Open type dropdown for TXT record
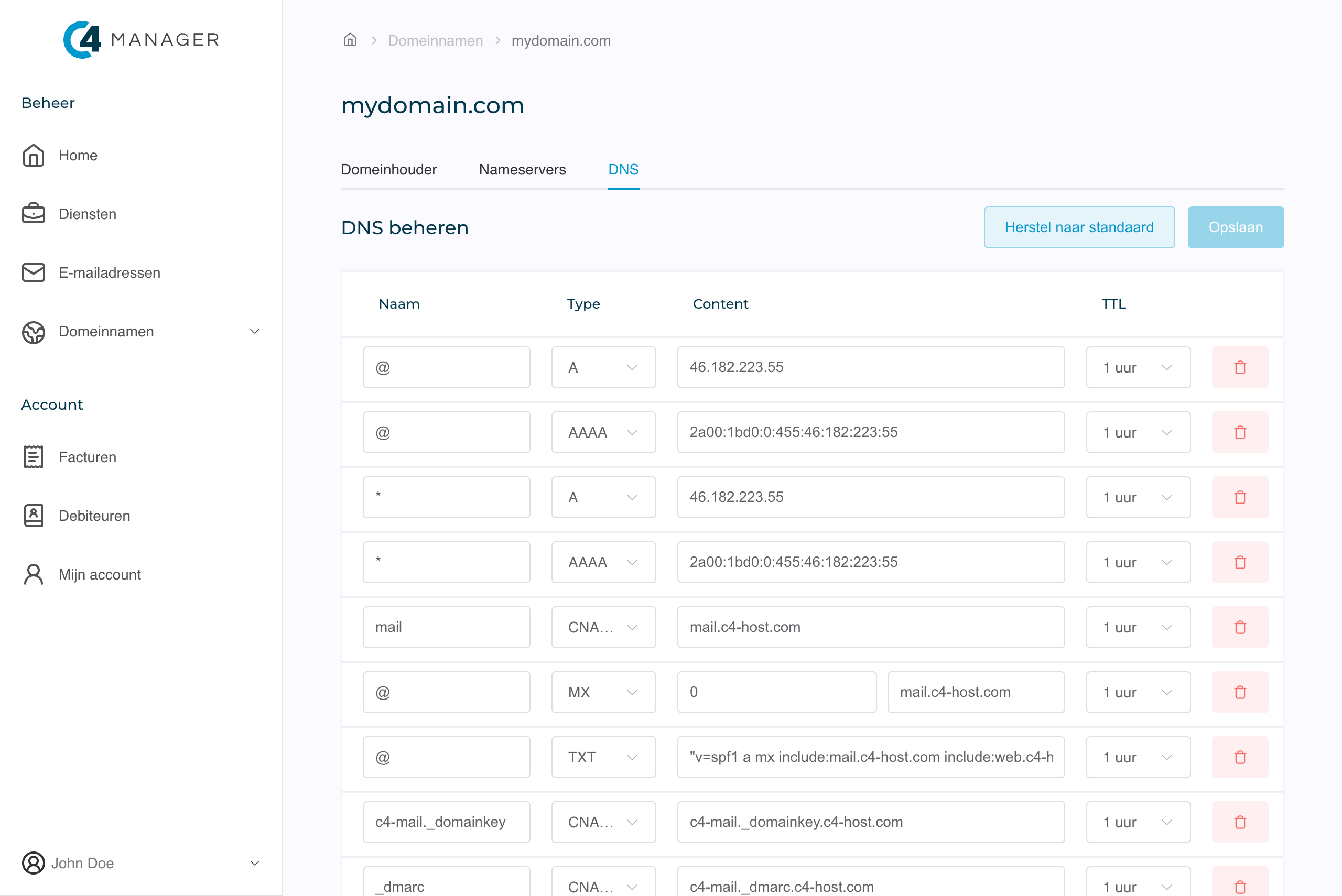This screenshot has width=1342, height=896. click(603, 757)
